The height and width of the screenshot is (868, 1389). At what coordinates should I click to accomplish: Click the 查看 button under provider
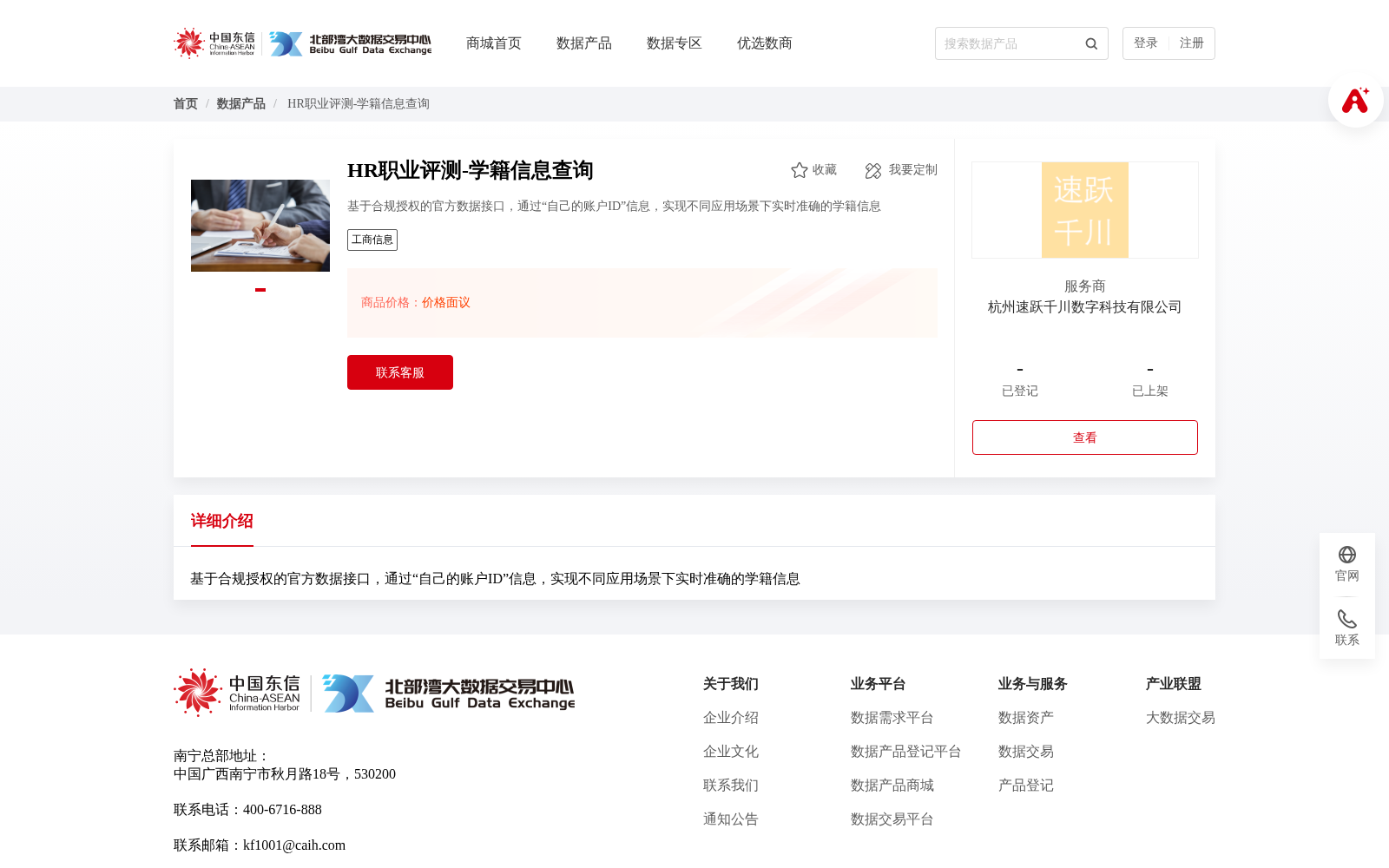point(1085,437)
